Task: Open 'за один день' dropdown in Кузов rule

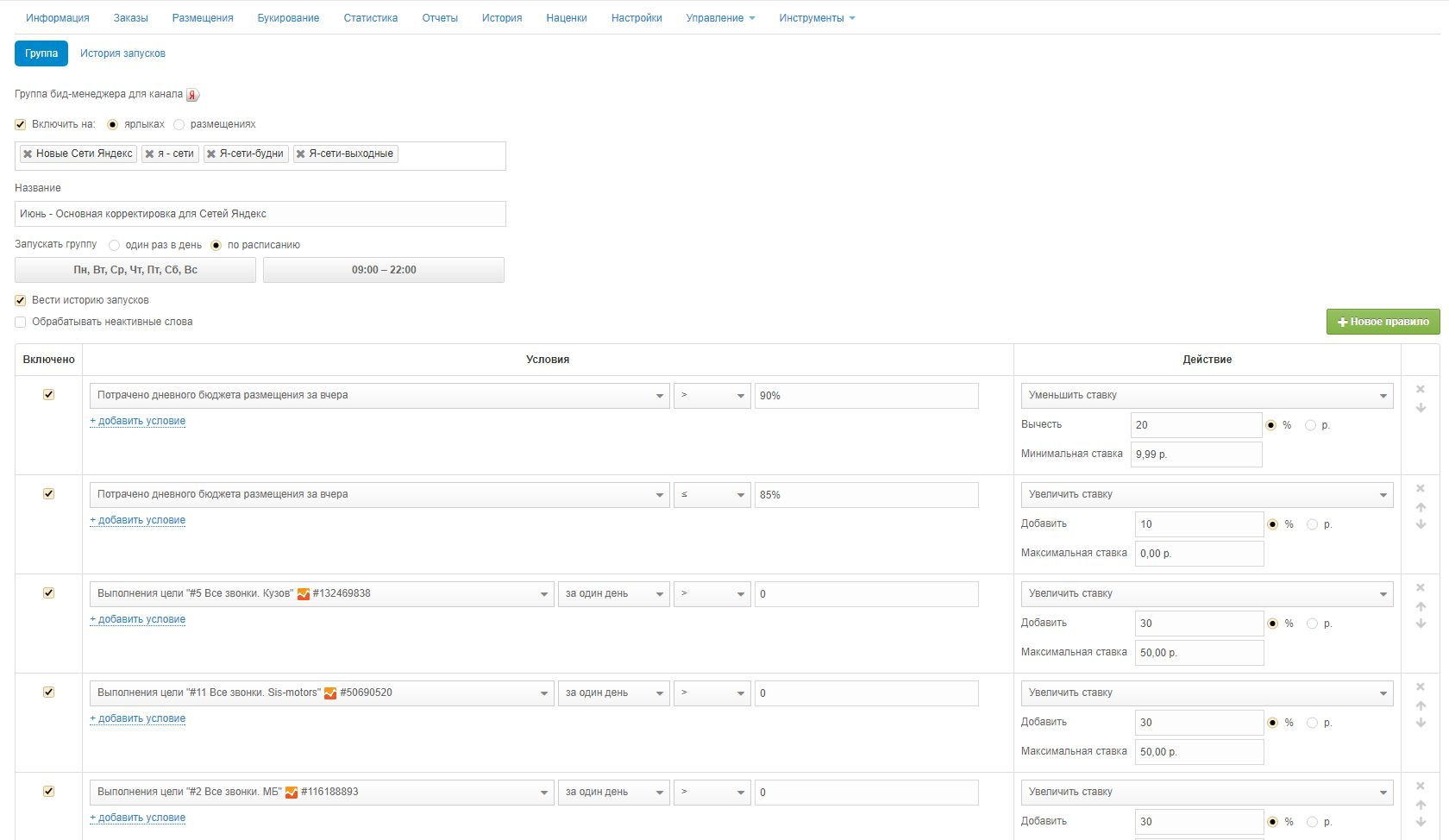Action: (x=614, y=594)
